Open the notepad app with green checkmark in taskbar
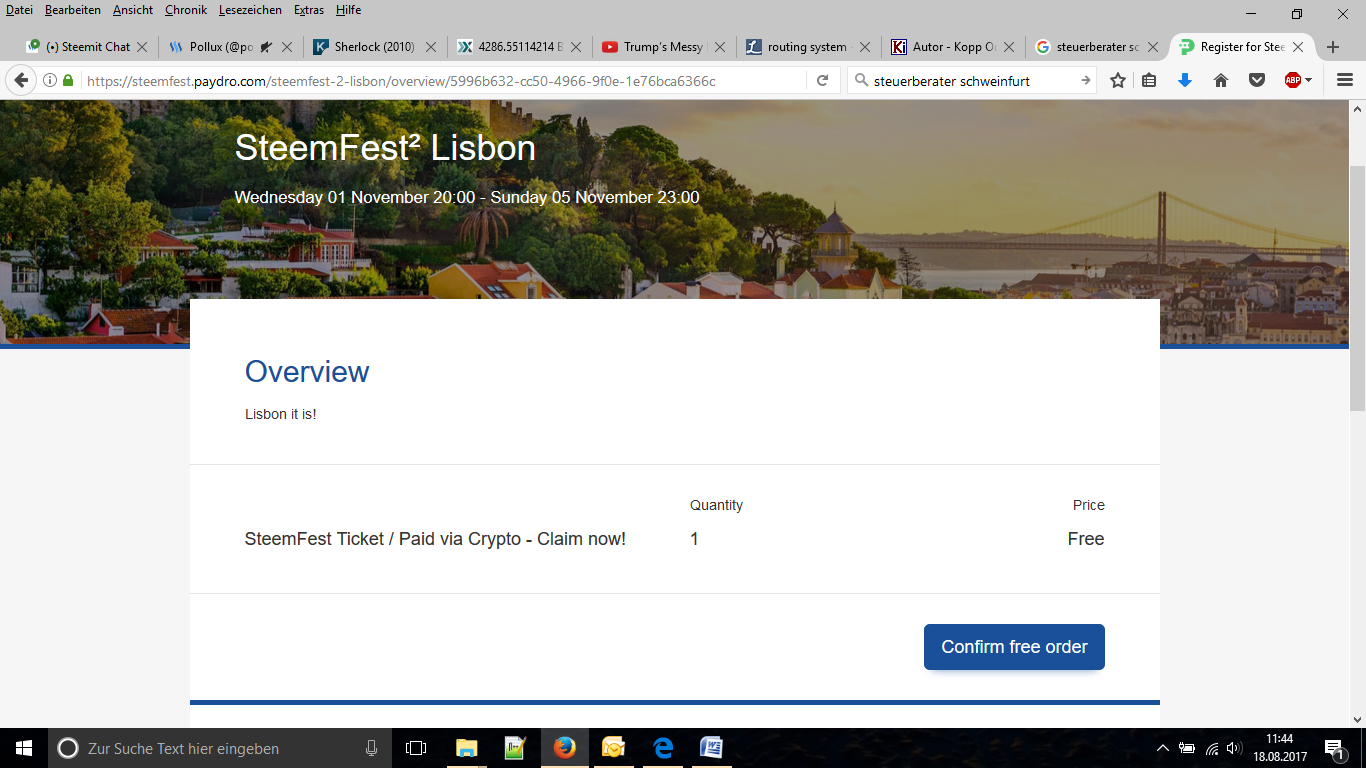 (x=516, y=748)
